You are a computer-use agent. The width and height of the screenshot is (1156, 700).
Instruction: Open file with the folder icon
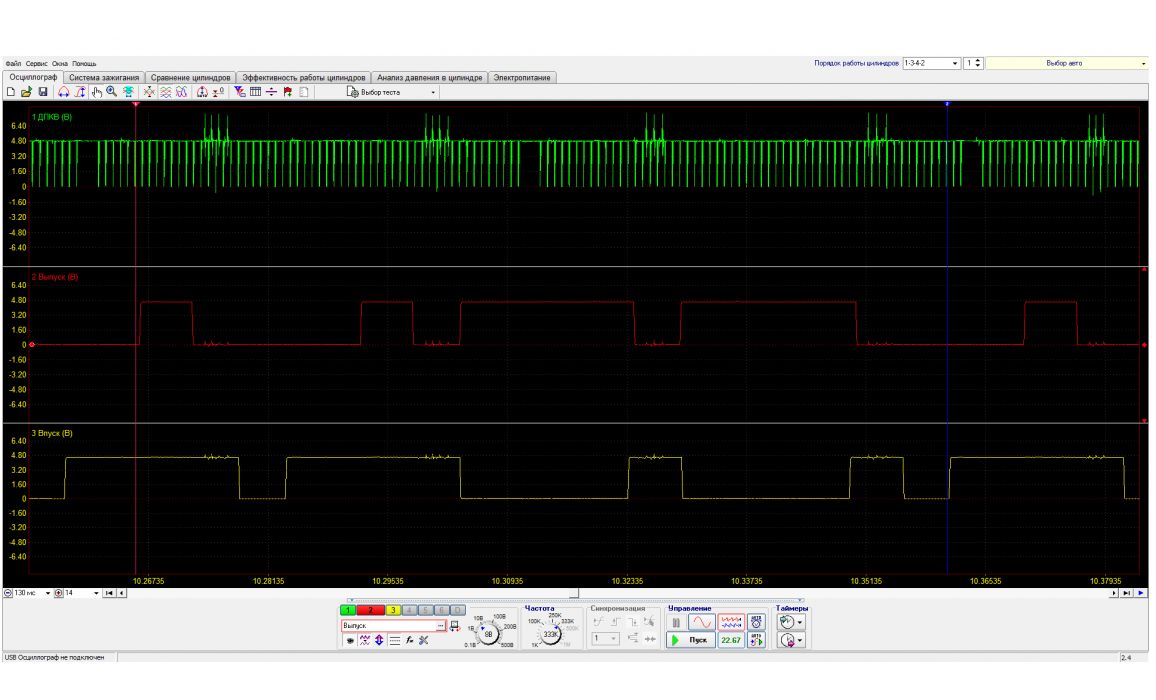27,92
